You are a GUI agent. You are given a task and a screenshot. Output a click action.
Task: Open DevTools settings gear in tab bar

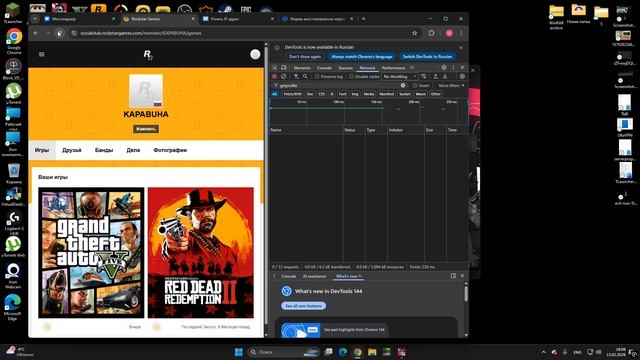coord(444,68)
